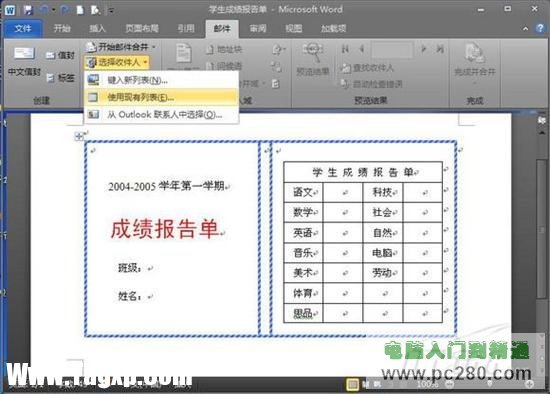
Task: Go to first record arrow icon
Action: click(x=346, y=49)
